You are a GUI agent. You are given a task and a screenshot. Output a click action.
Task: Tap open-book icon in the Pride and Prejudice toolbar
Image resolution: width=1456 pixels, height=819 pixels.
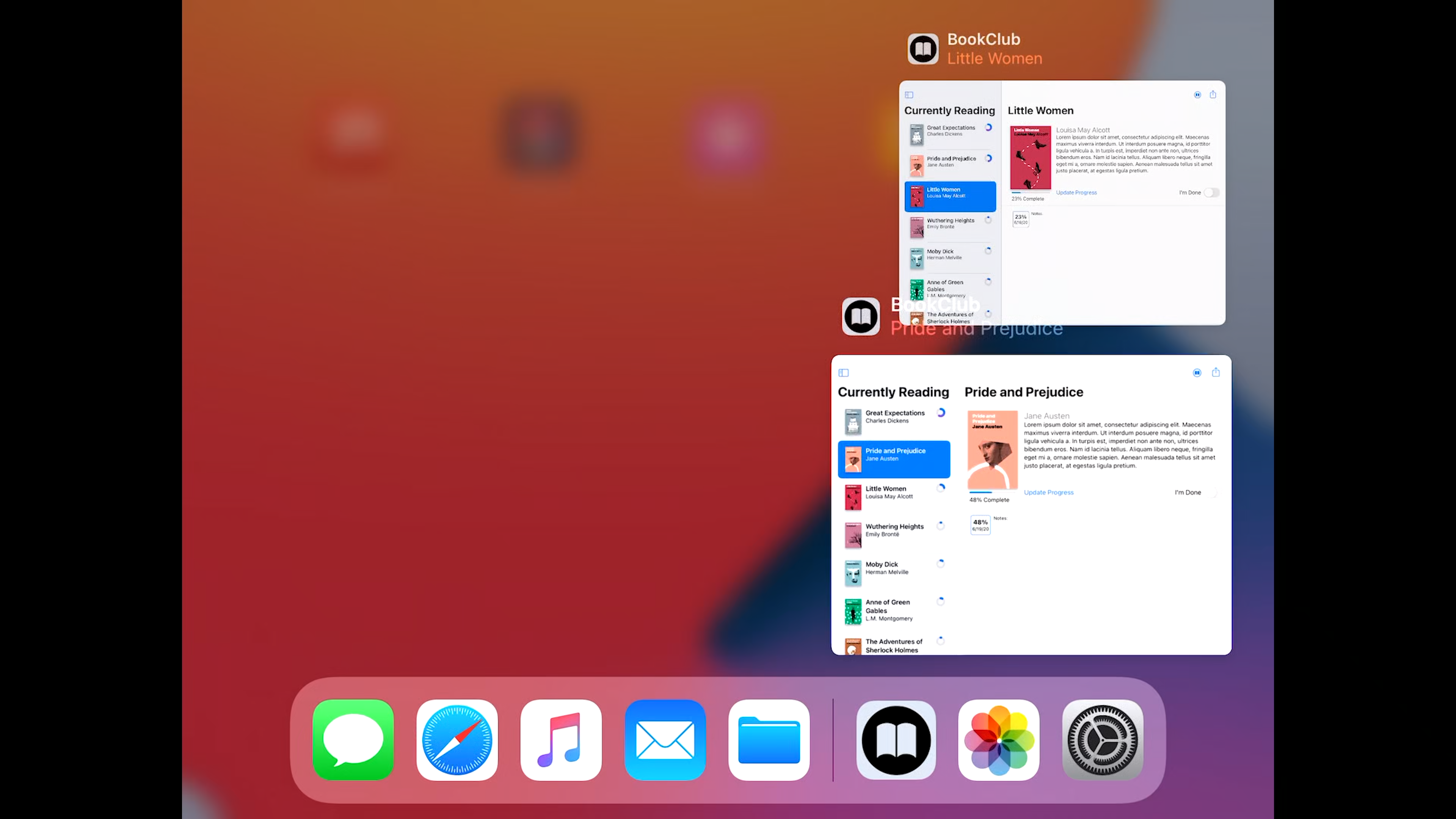(x=1197, y=372)
